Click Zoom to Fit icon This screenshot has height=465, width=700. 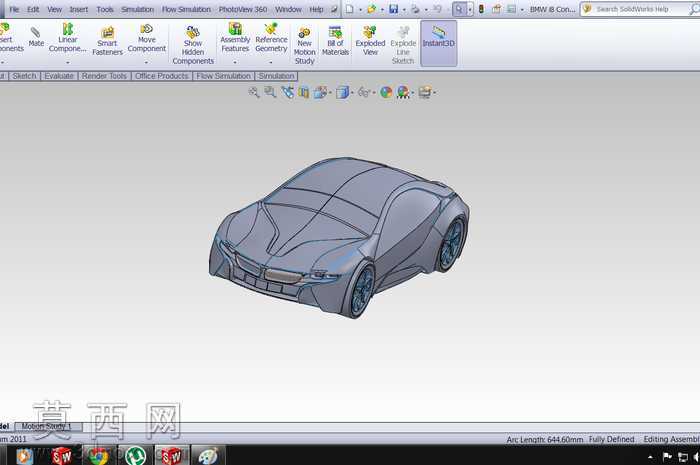[x=254, y=92]
